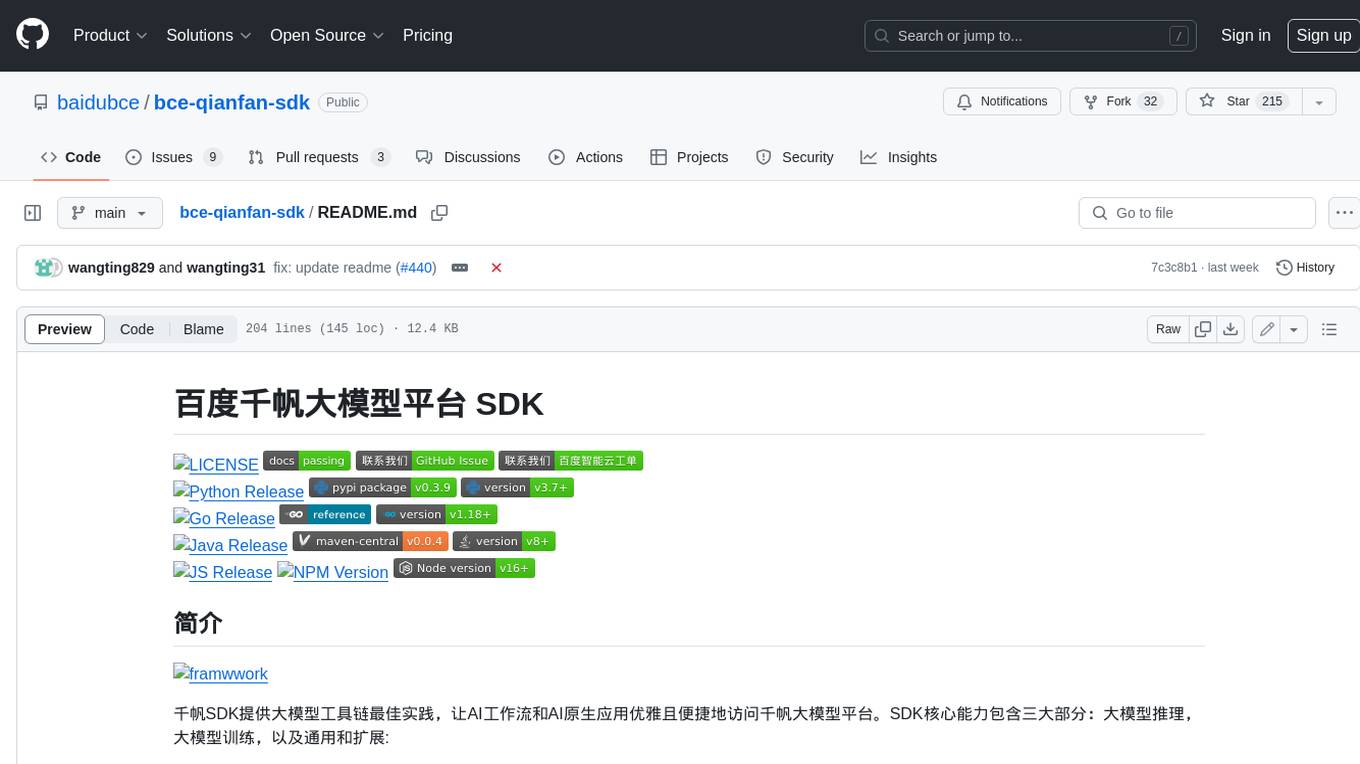Open more edit options dropdown

point(1294,329)
